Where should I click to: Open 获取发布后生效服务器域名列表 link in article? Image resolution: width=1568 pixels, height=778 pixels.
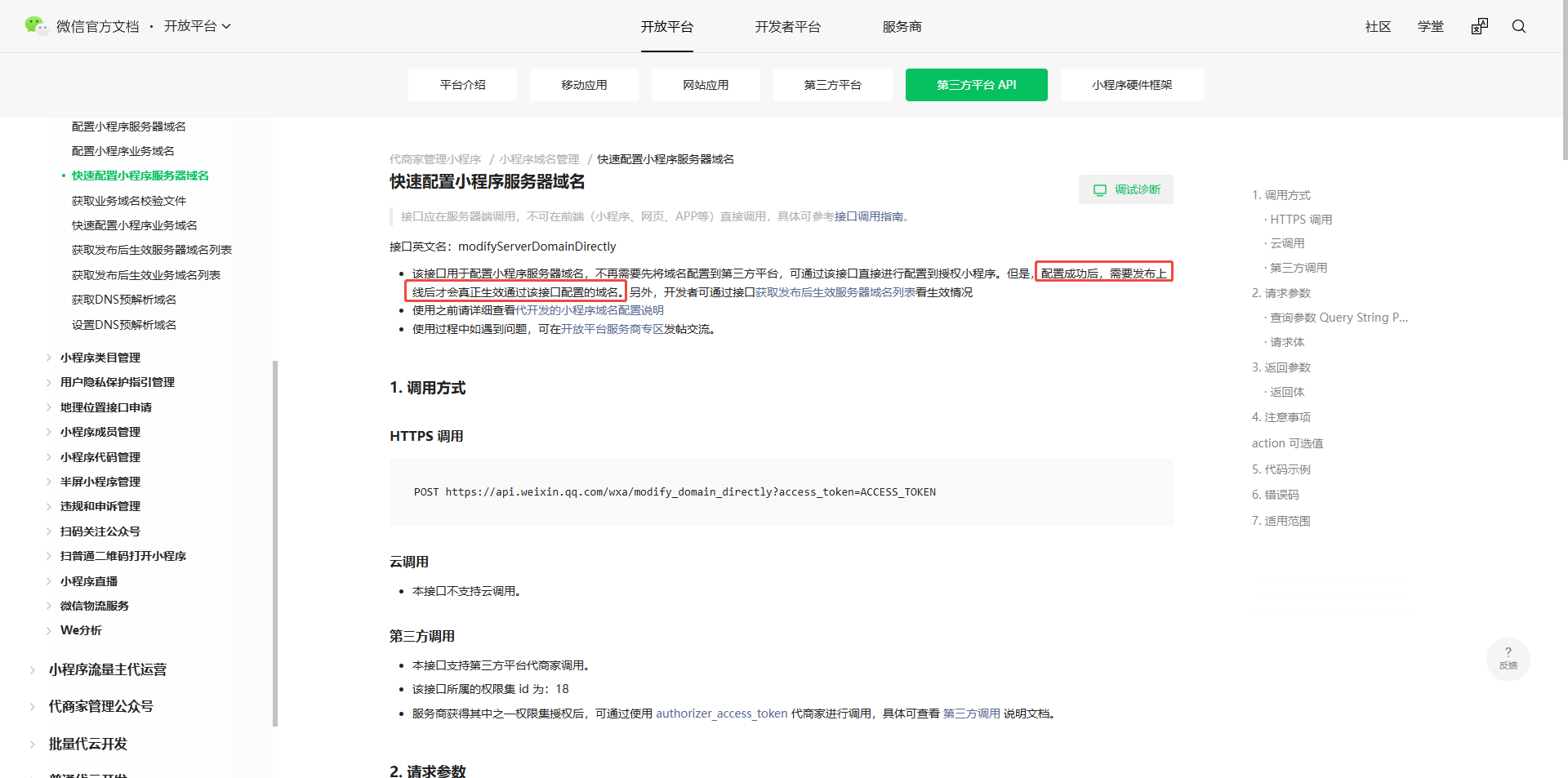(x=835, y=292)
